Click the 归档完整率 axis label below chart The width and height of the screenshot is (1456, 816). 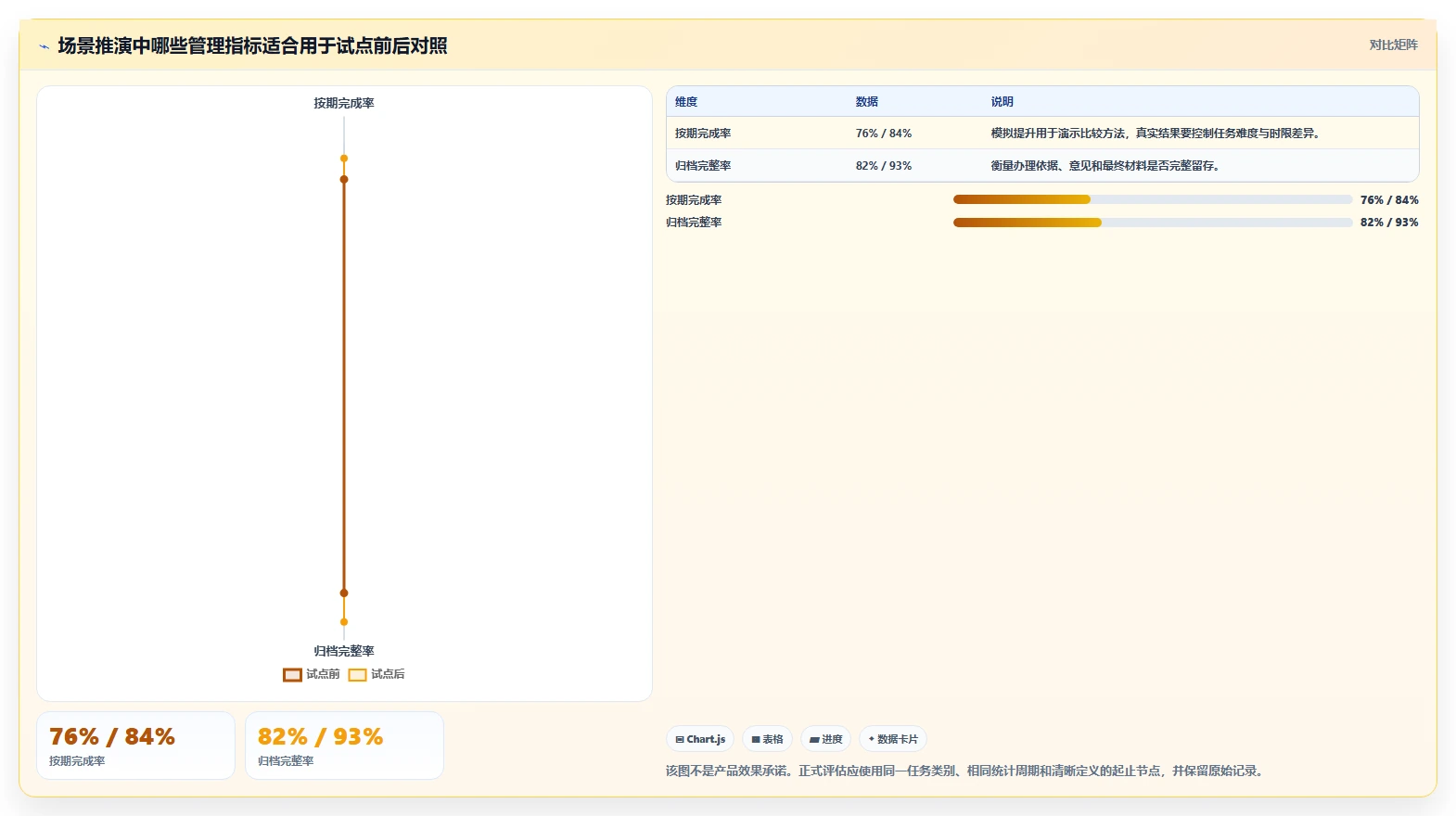344,651
